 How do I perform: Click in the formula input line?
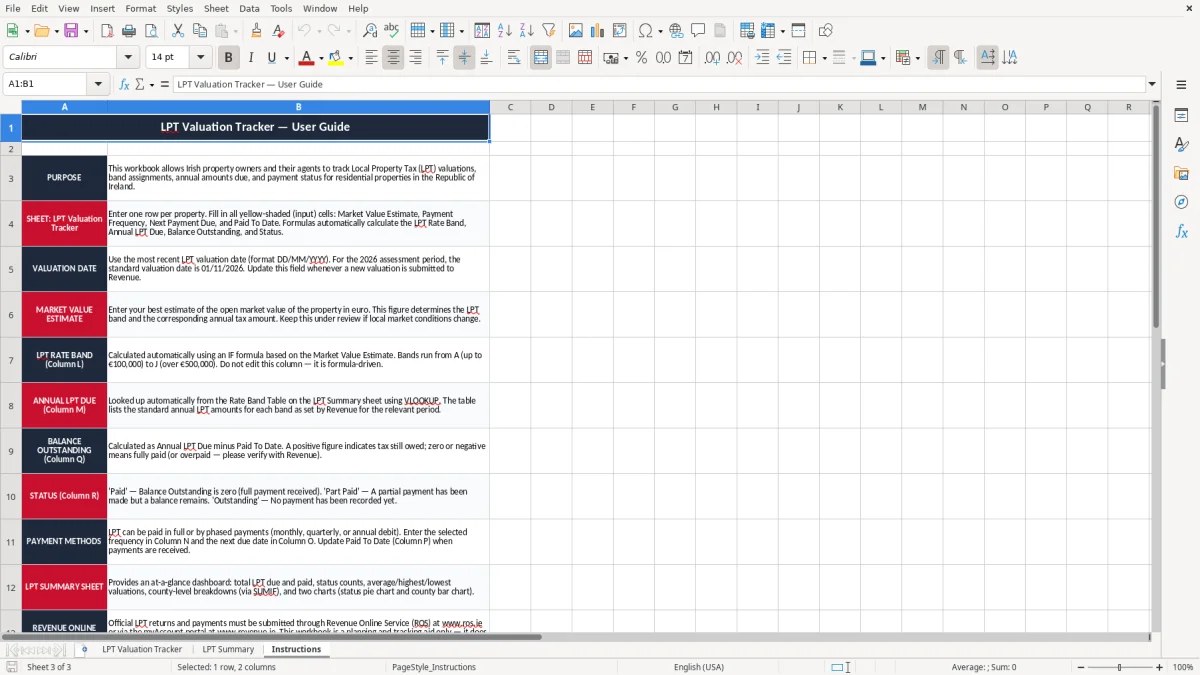[x=658, y=84]
